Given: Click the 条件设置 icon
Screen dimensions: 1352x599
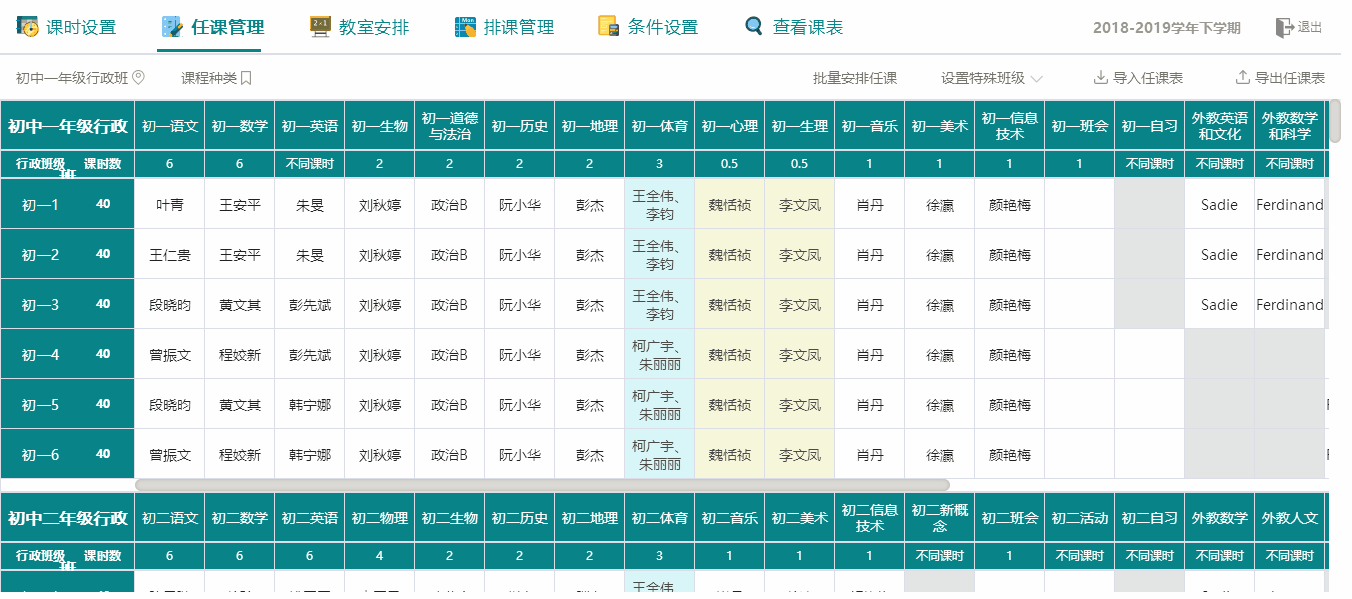Looking at the screenshot, I should (608, 27).
